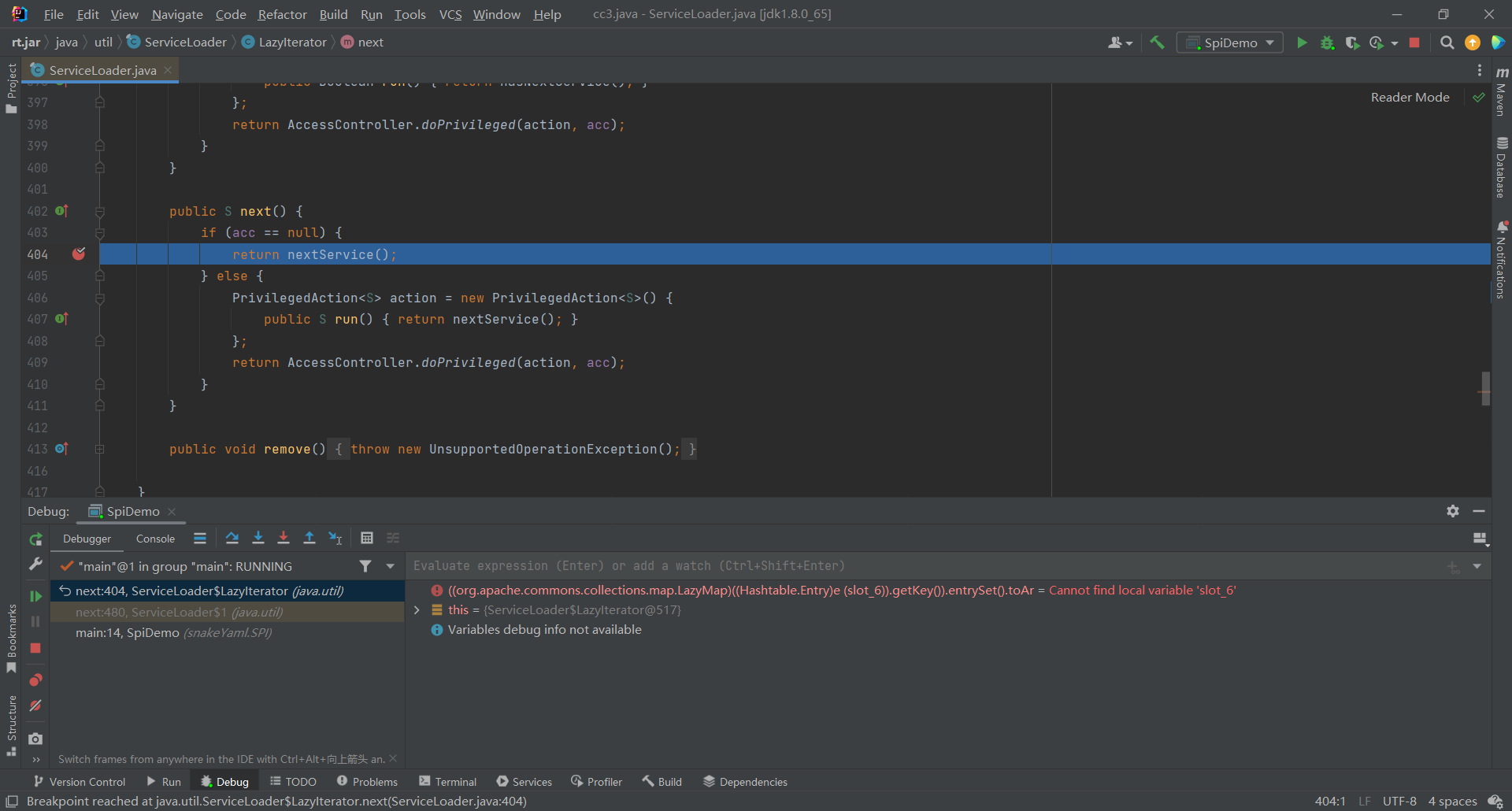Run SpiDemo with the green play button

click(x=1302, y=43)
